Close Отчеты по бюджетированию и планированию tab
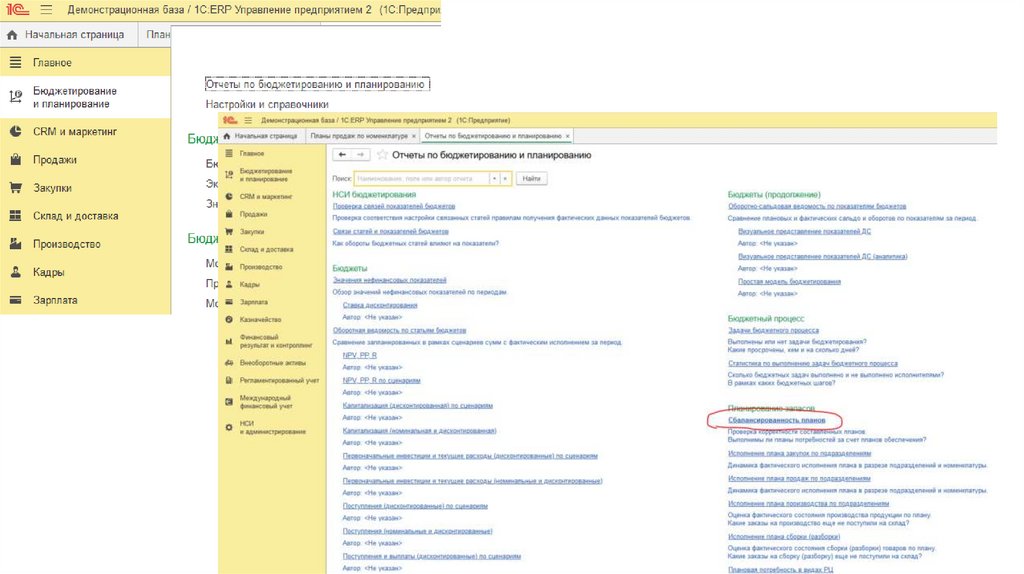The width and height of the screenshot is (1024, 574). (568, 136)
